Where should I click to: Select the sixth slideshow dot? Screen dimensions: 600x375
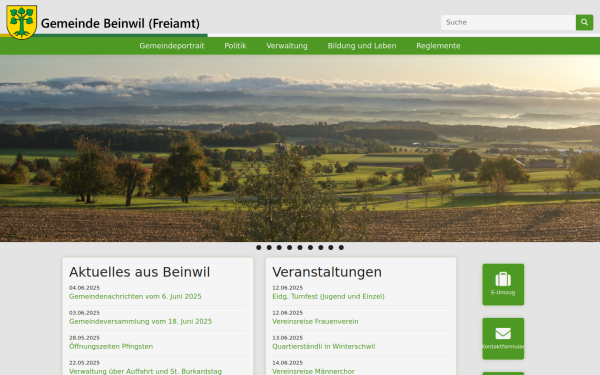[310, 248]
